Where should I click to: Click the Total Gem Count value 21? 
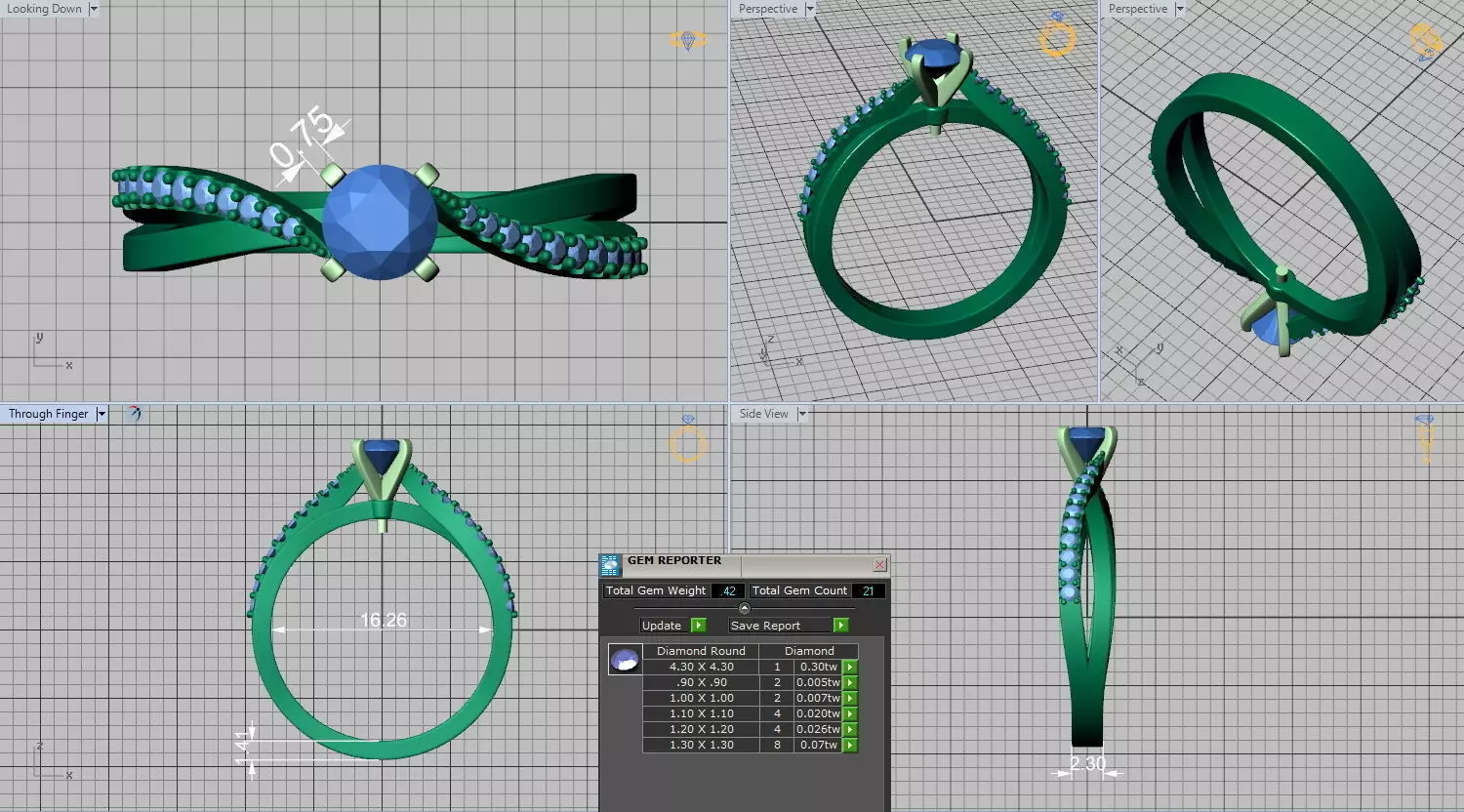[x=868, y=590]
